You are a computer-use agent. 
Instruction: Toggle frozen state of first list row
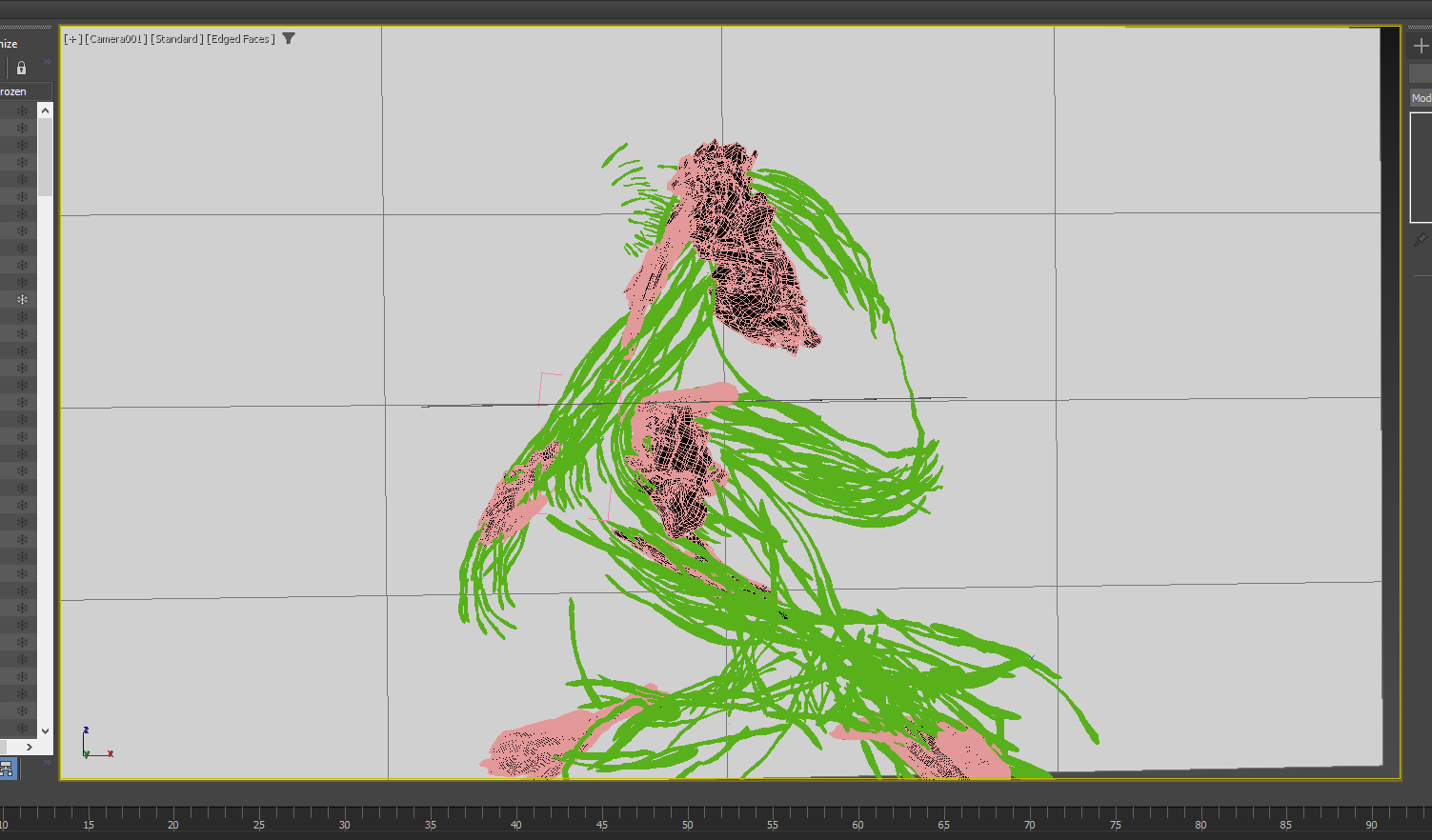[x=22, y=111]
